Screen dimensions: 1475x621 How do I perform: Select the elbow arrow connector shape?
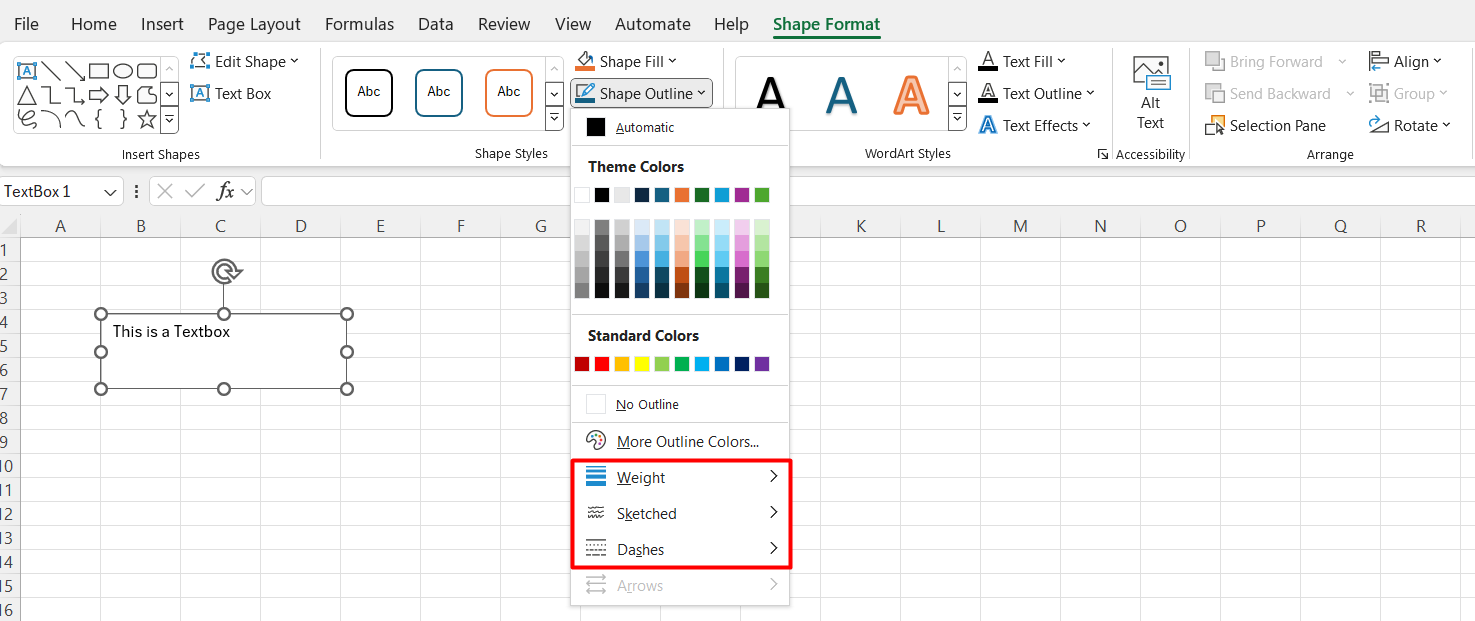coord(75,95)
